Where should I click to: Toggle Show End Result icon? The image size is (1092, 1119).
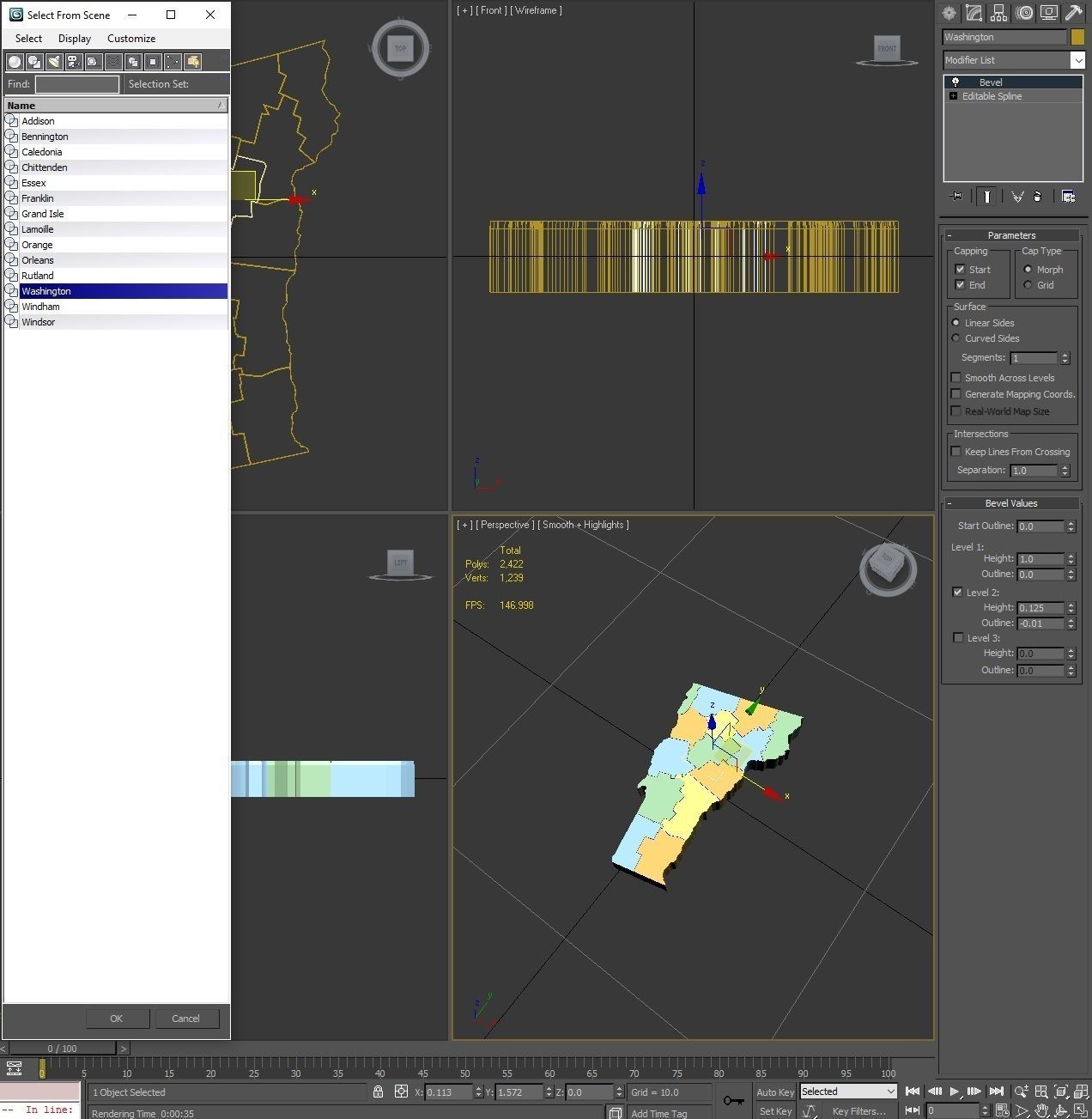pos(987,197)
